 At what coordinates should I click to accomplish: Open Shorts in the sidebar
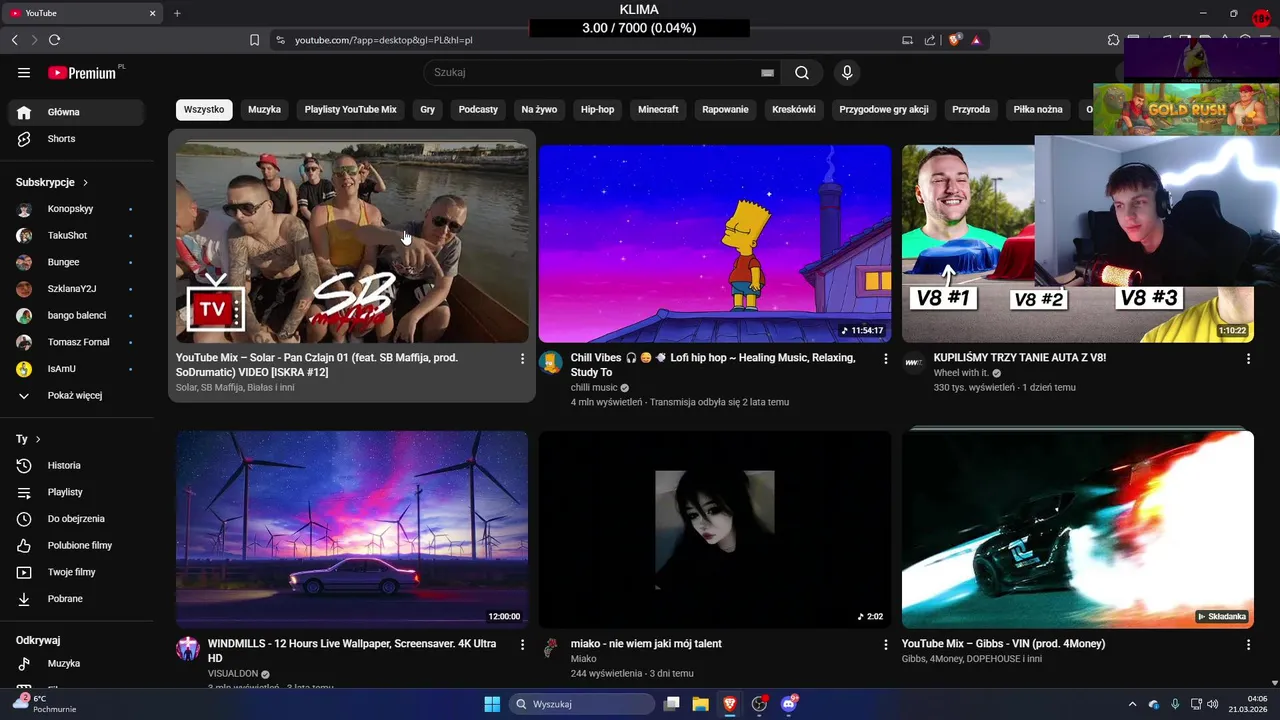point(76,139)
